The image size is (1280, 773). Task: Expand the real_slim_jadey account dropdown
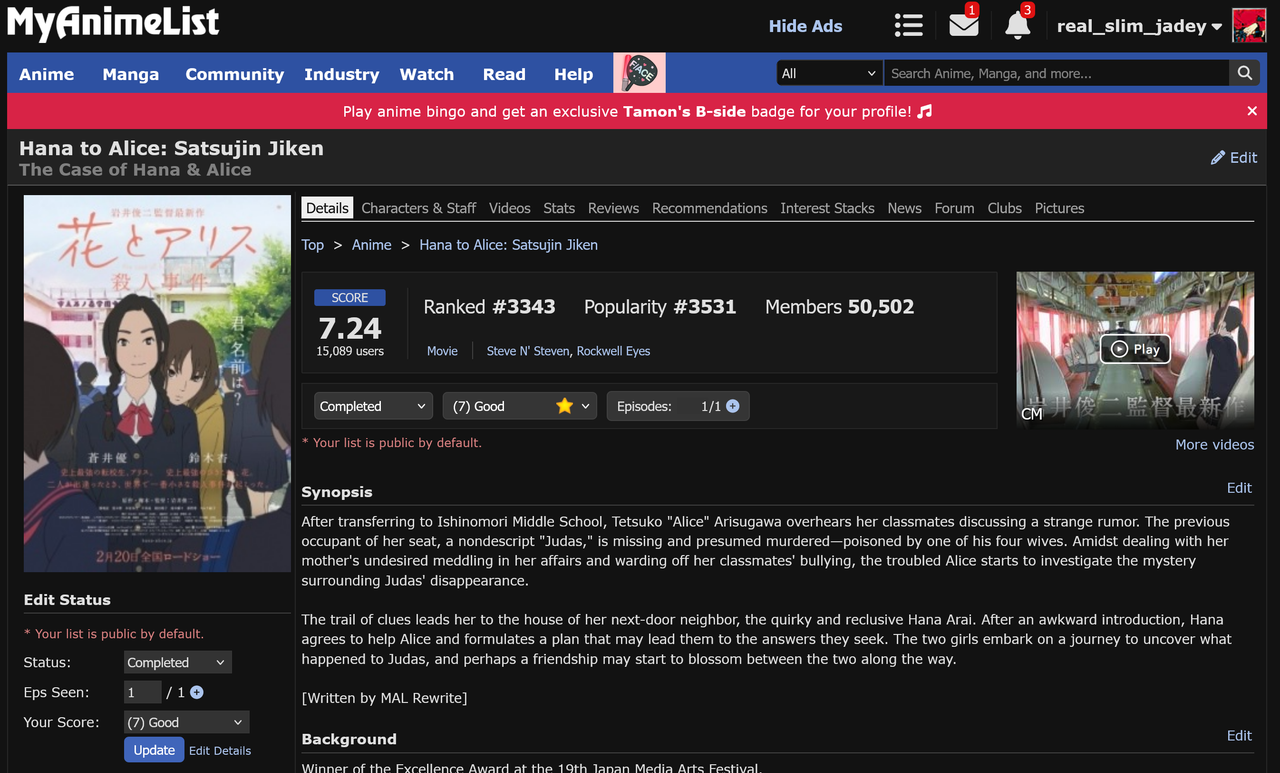click(1140, 27)
